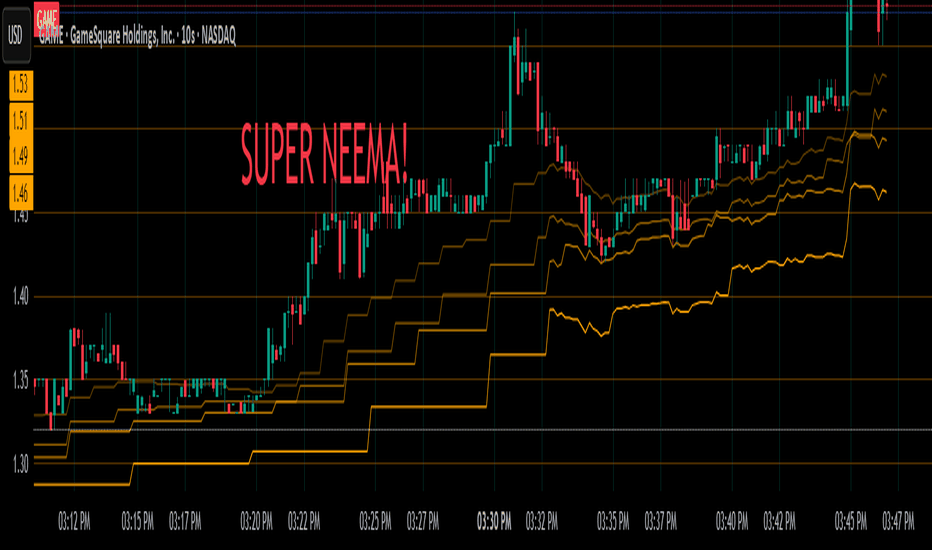
Task: Click the 03:45 PM time label
Action: click(851, 522)
